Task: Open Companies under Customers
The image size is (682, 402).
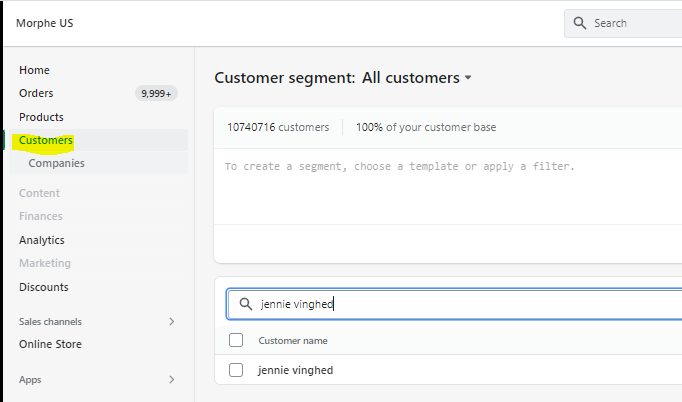Action: 56,163
